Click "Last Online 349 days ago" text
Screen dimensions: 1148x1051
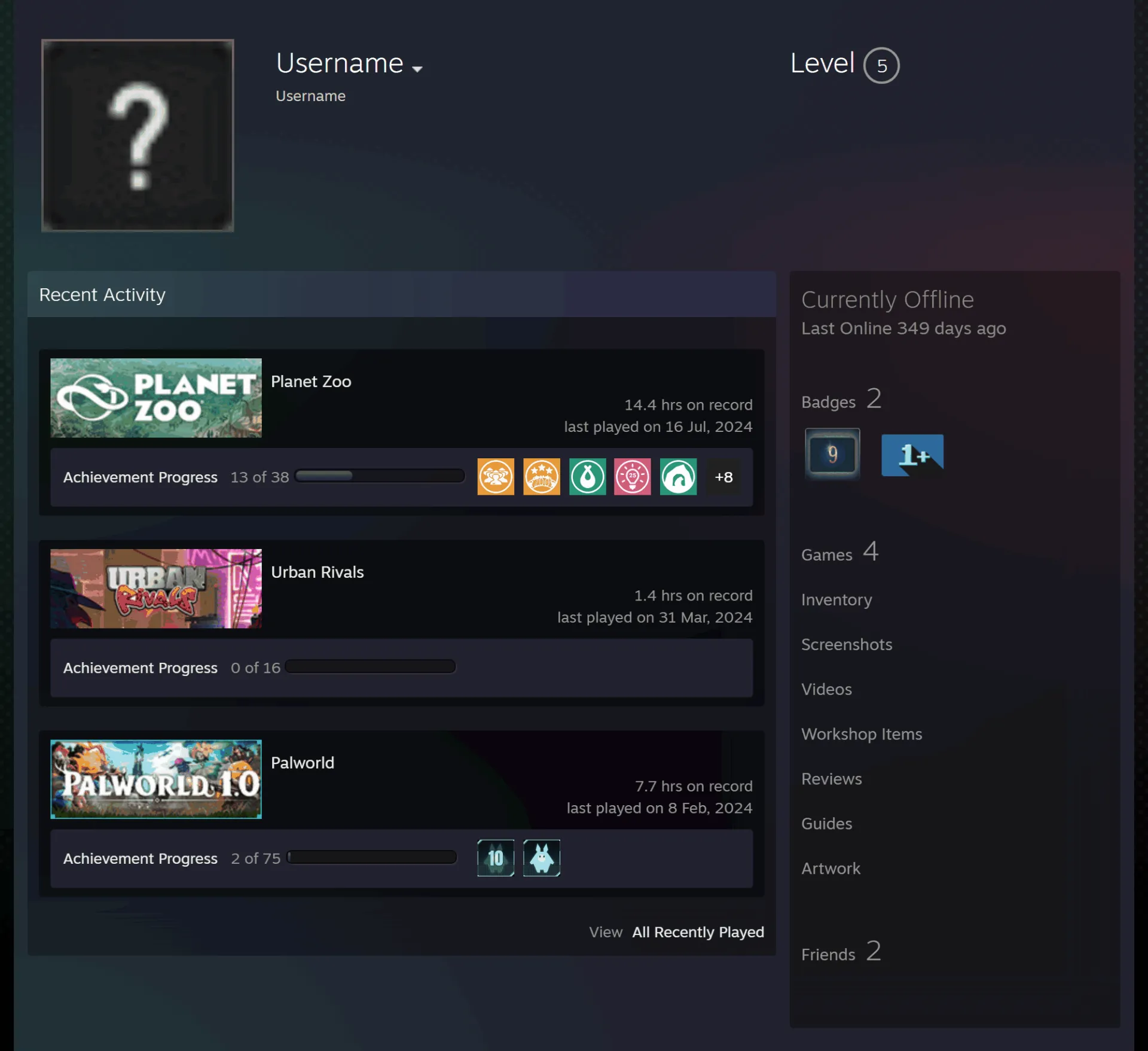pyautogui.click(x=903, y=328)
